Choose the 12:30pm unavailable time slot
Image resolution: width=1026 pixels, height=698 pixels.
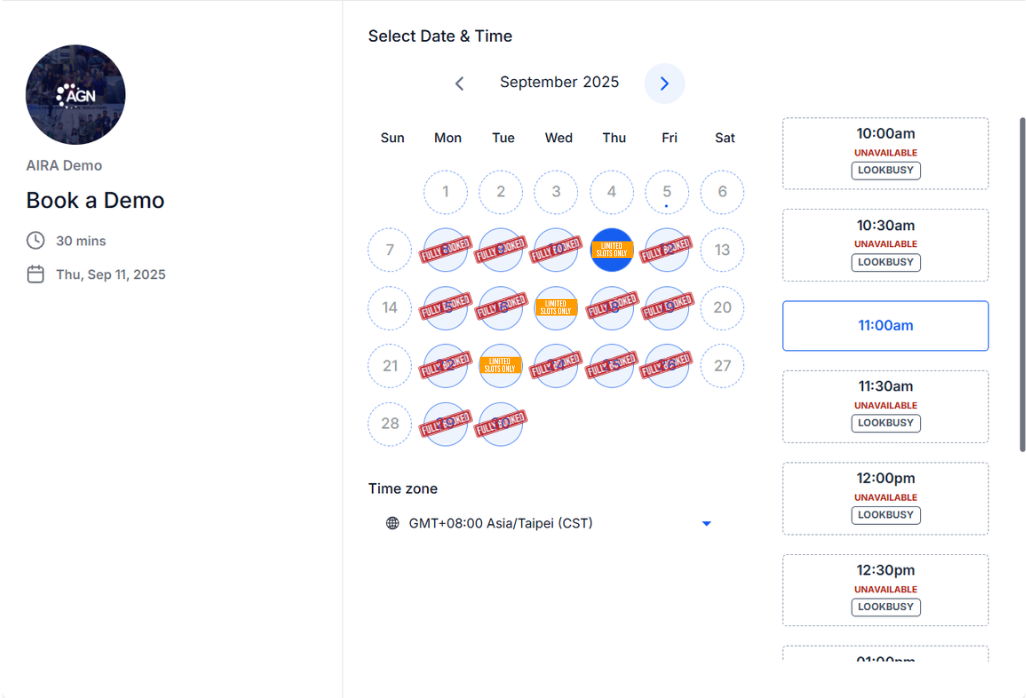tap(885, 590)
